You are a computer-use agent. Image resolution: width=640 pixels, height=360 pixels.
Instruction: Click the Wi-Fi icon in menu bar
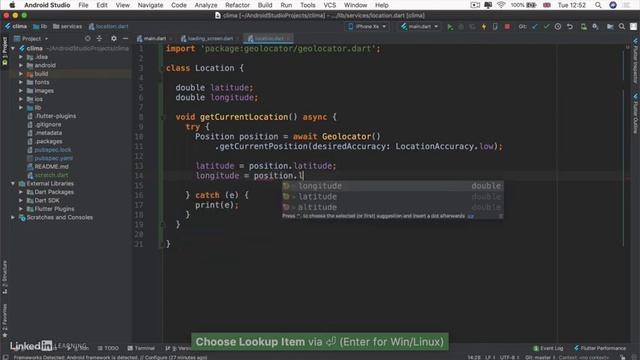click(501, 5)
